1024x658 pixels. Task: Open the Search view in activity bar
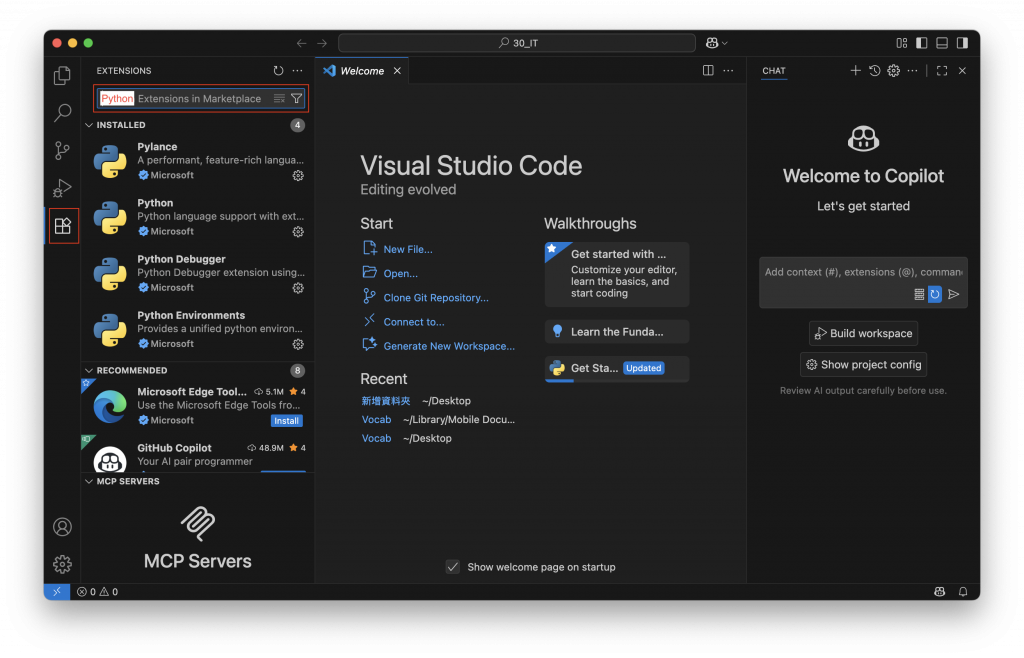[62, 113]
